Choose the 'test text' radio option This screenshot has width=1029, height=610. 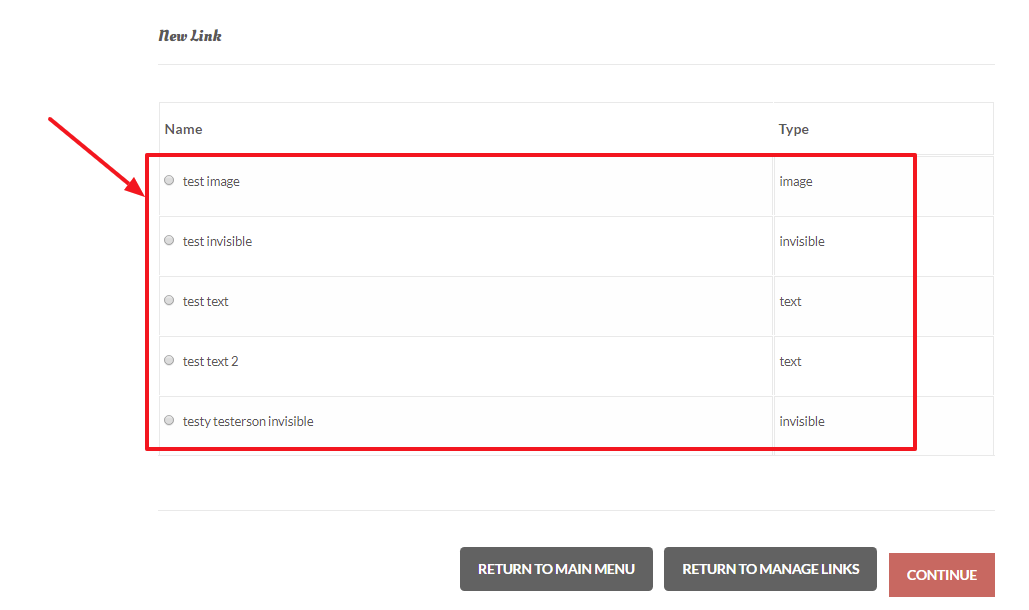(x=169, y=300)
